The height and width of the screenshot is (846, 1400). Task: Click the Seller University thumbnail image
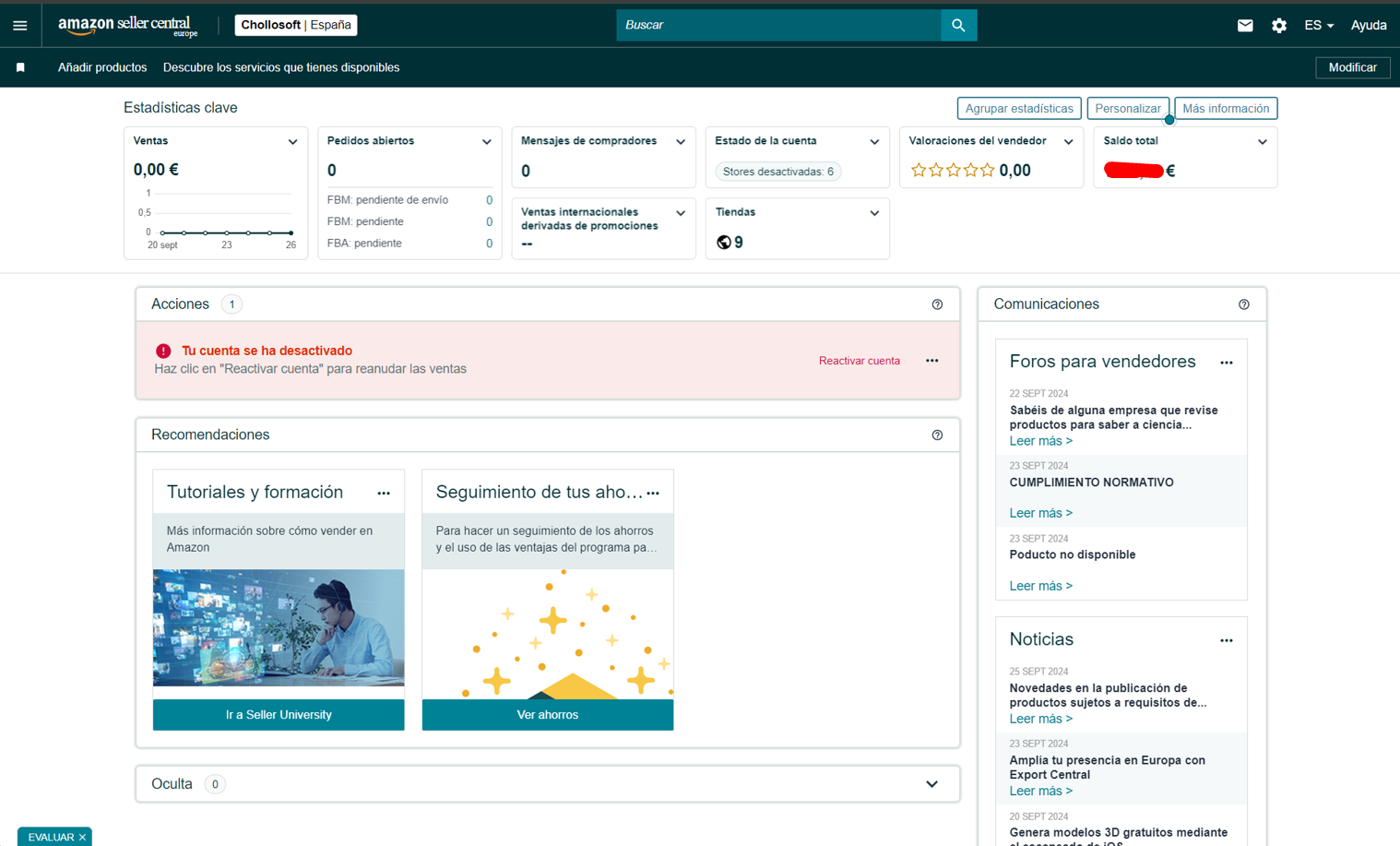click(x=279, y=627)
